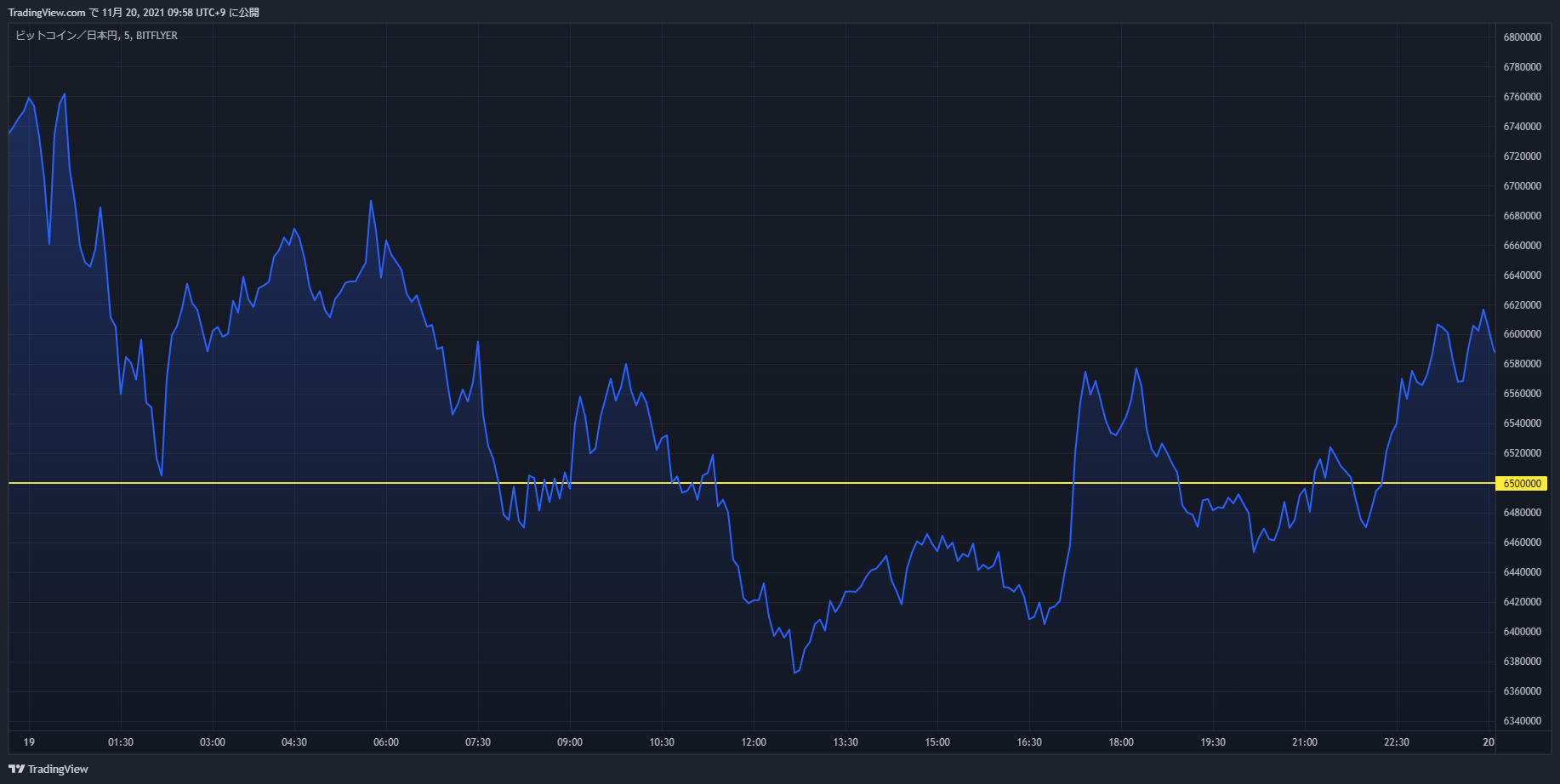Click the 6600000 price axis label
1560x784 pixels.
(x=1523, y=334)
